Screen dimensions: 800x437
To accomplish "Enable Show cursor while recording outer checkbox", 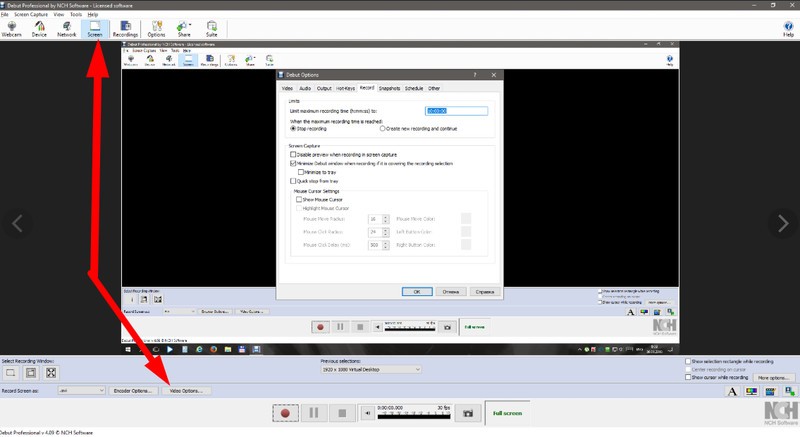I will click(x=688, y=377).
